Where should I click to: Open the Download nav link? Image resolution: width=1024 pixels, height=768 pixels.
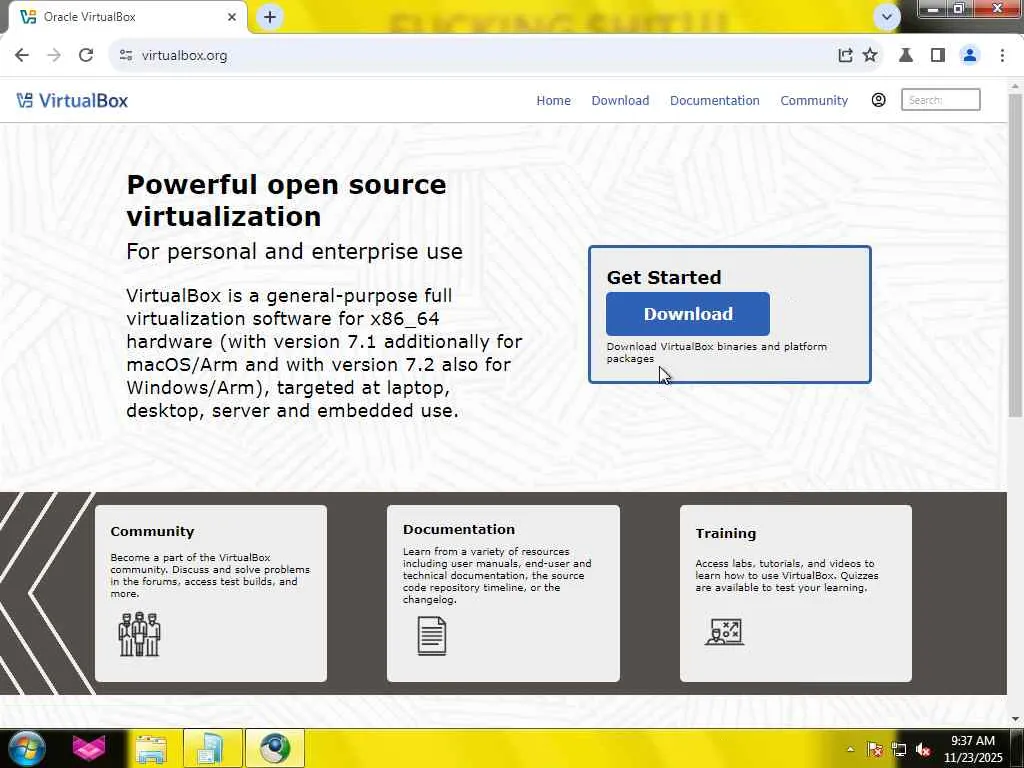pyautogui.click(x=620, y=101)
